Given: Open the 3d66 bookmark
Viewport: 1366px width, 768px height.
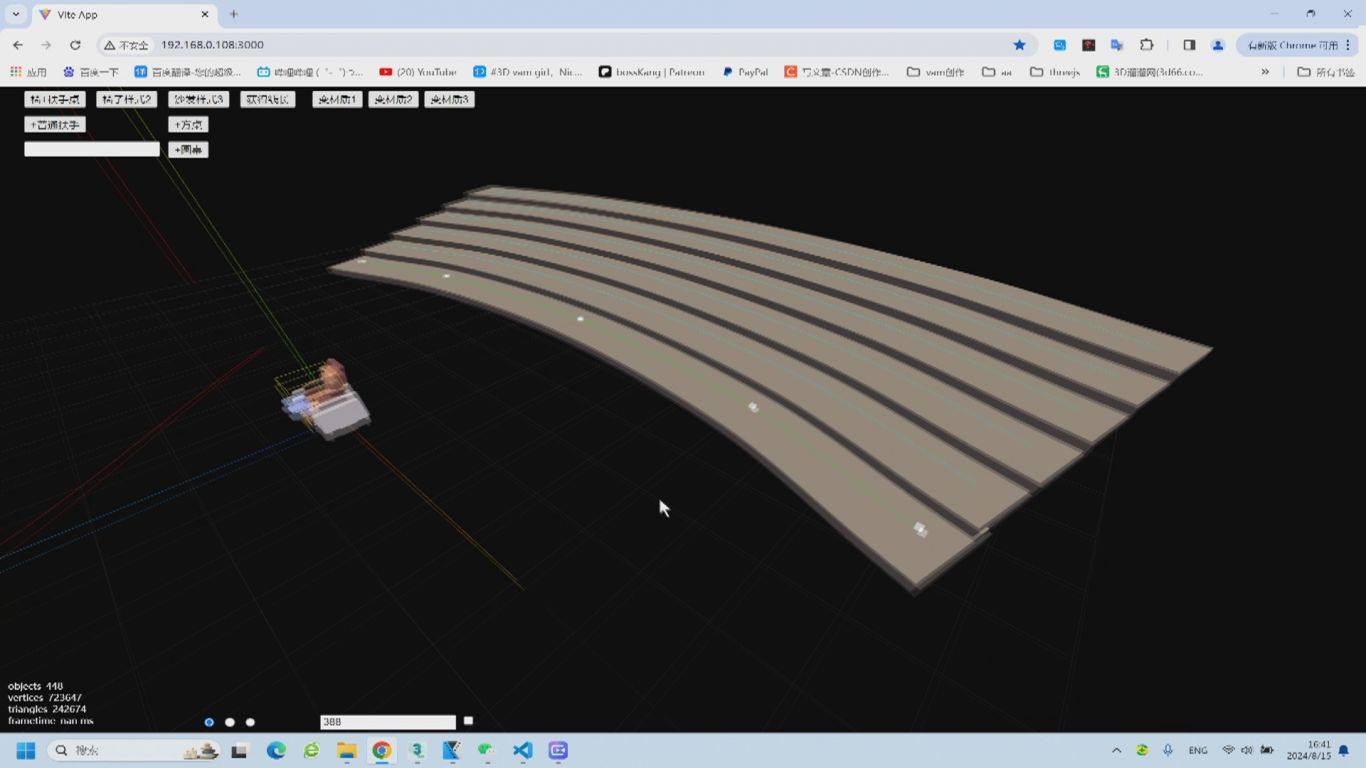Looking at the screenshot, I should [x=1150, y=72].
